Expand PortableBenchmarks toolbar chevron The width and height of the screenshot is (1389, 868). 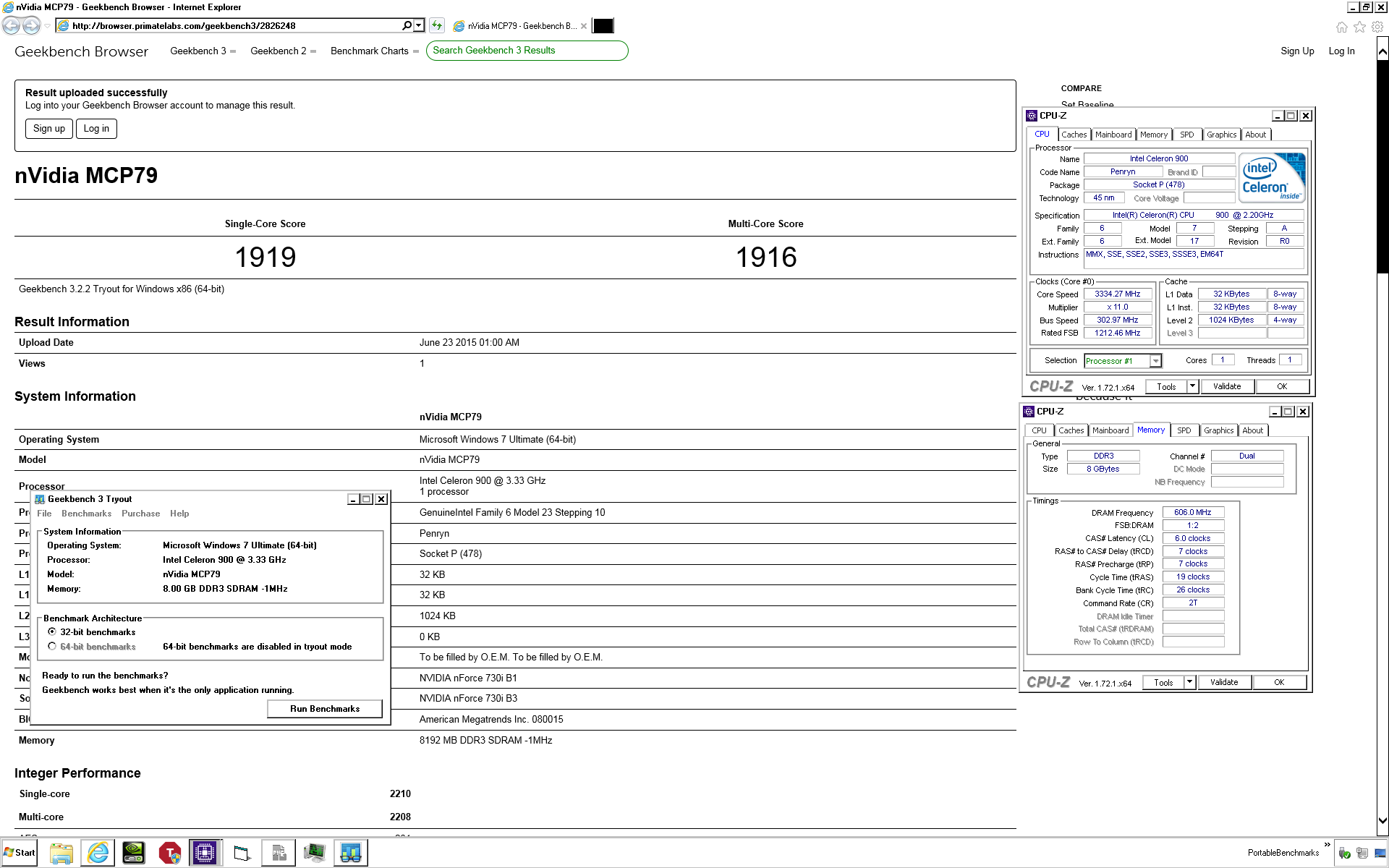click(1327, 845)
